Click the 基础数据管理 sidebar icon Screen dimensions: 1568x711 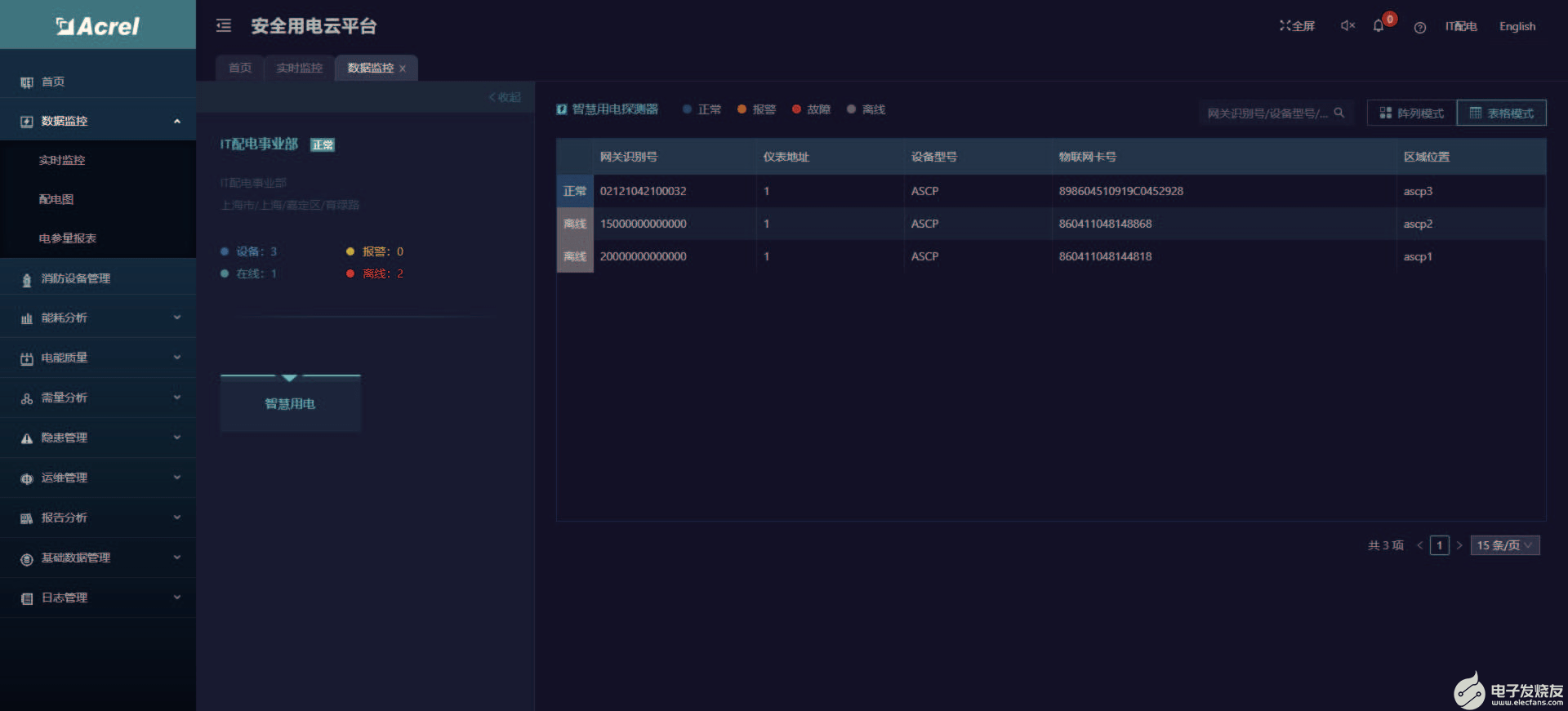(26, 558)
